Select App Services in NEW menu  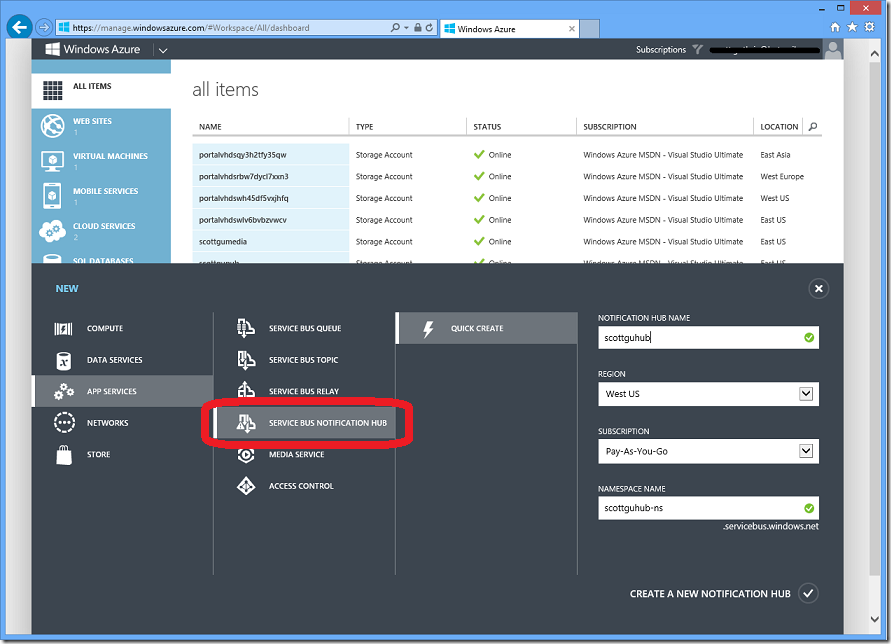(123, 391)
